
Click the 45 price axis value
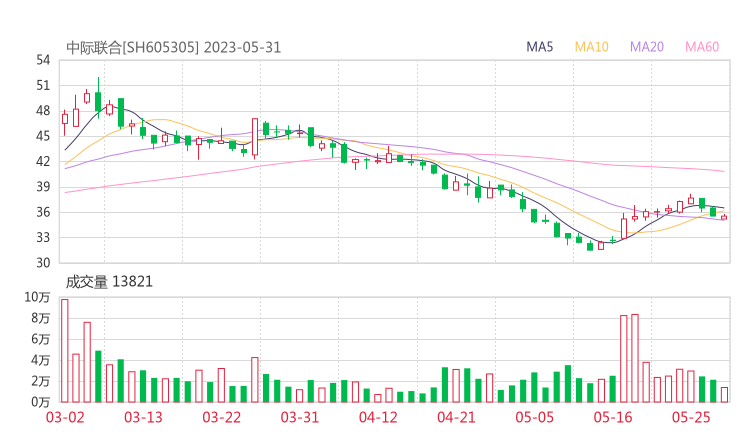click(43, 136)
